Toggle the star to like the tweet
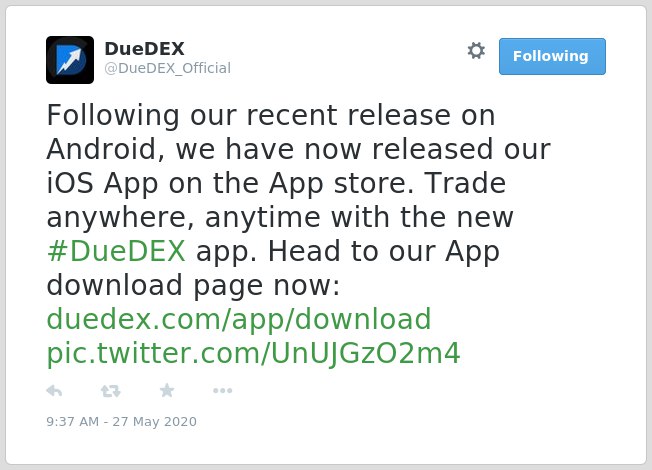The width and height of the screenshot is (652, 470). pos(167,391)
